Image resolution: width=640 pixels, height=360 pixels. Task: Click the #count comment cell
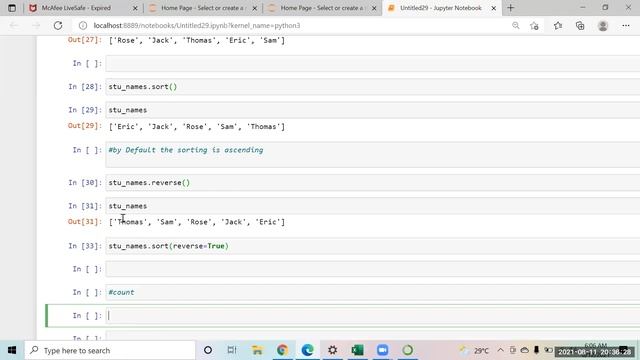(x=373, y=292)
